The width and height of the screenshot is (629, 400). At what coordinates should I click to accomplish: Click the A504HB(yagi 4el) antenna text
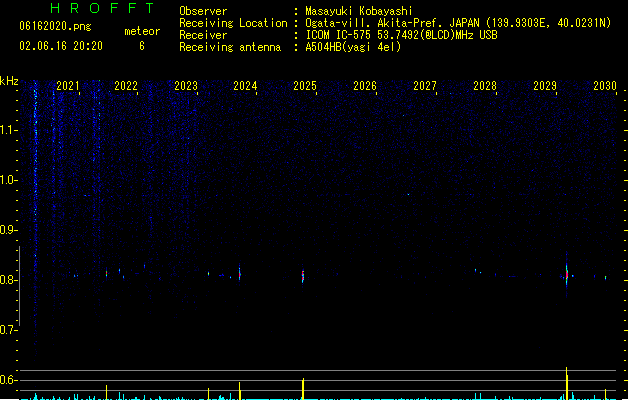(353, 47)
